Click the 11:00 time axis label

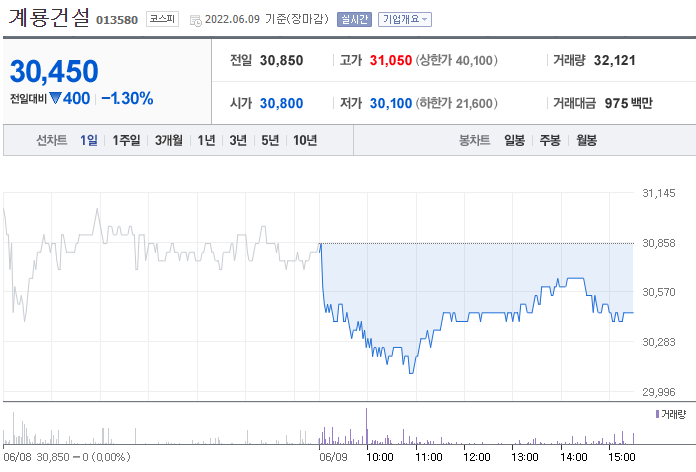(428, 457)
